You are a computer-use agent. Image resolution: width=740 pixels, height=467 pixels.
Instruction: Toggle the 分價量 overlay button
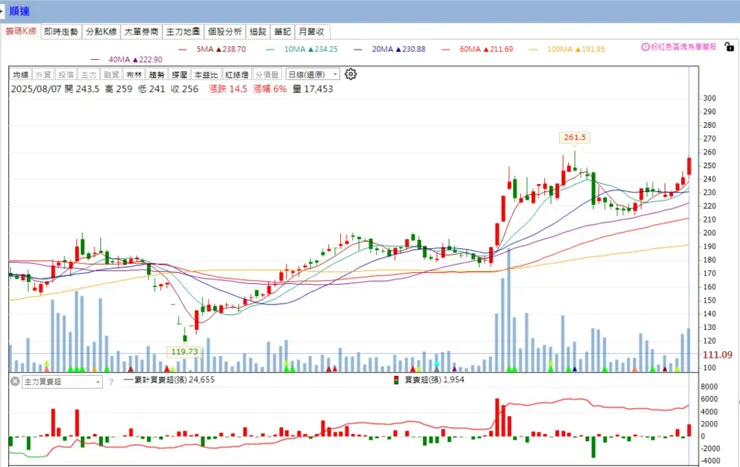tap(267, 75)
